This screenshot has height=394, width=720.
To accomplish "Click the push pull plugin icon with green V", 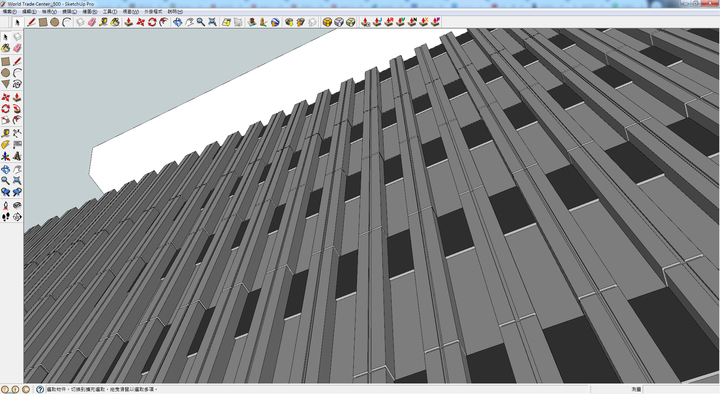I will (400, 22).
